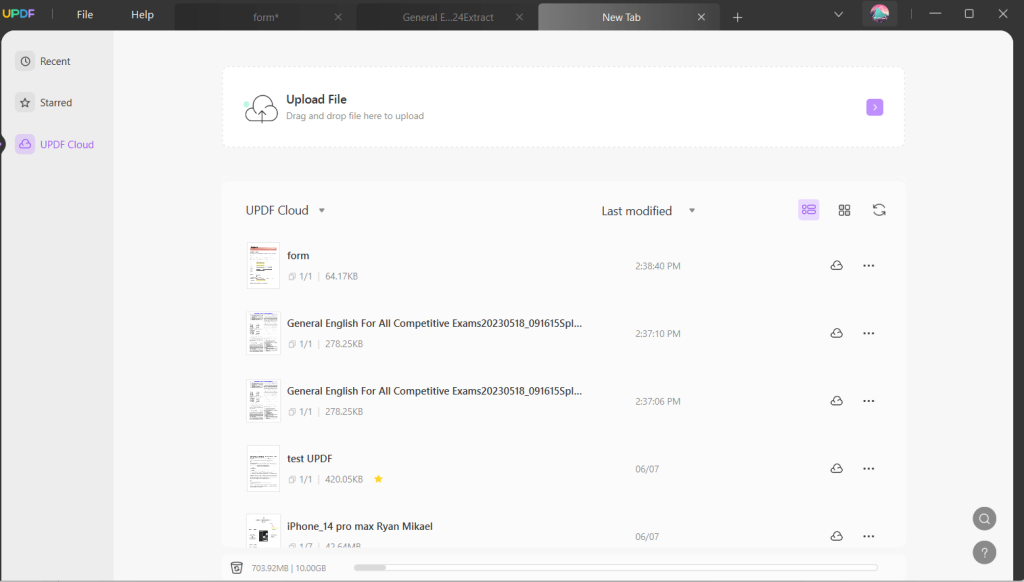
Task: Switch to the General E...24Extract tab
Action: pos(447,17)
